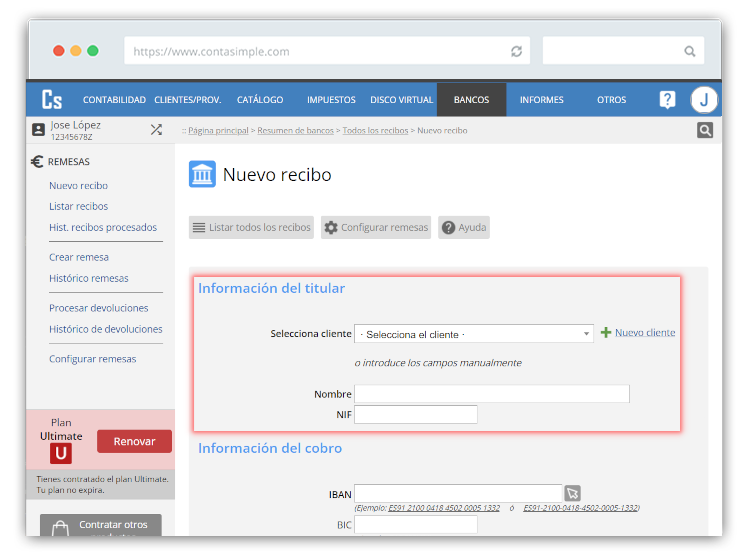The height and width of the screenshot is (552, 750).
Task: Open the help question mark icon in navbar
Action: 667,99
